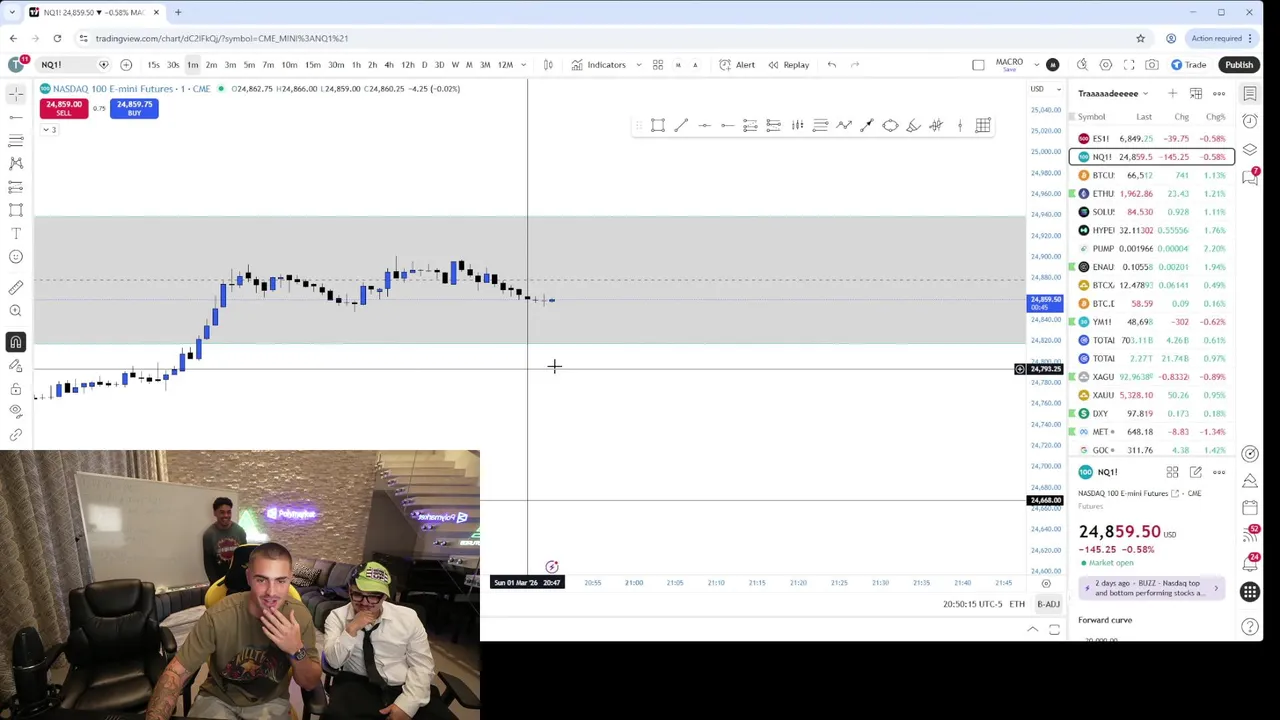Open the candlestick chart type selector
Viewport: 1280px width, 720px height.
coord(548,65)
